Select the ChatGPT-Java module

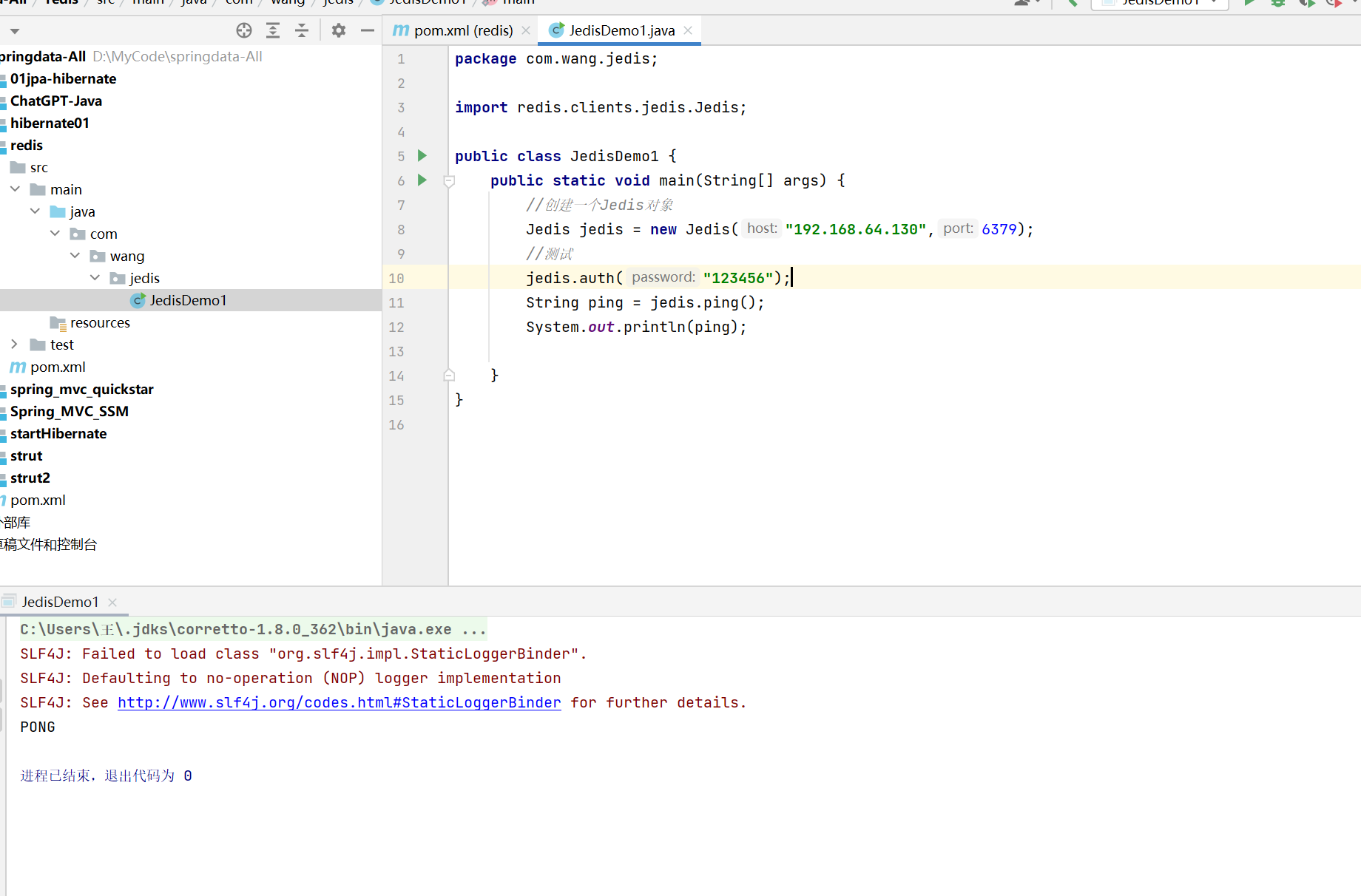56,101
